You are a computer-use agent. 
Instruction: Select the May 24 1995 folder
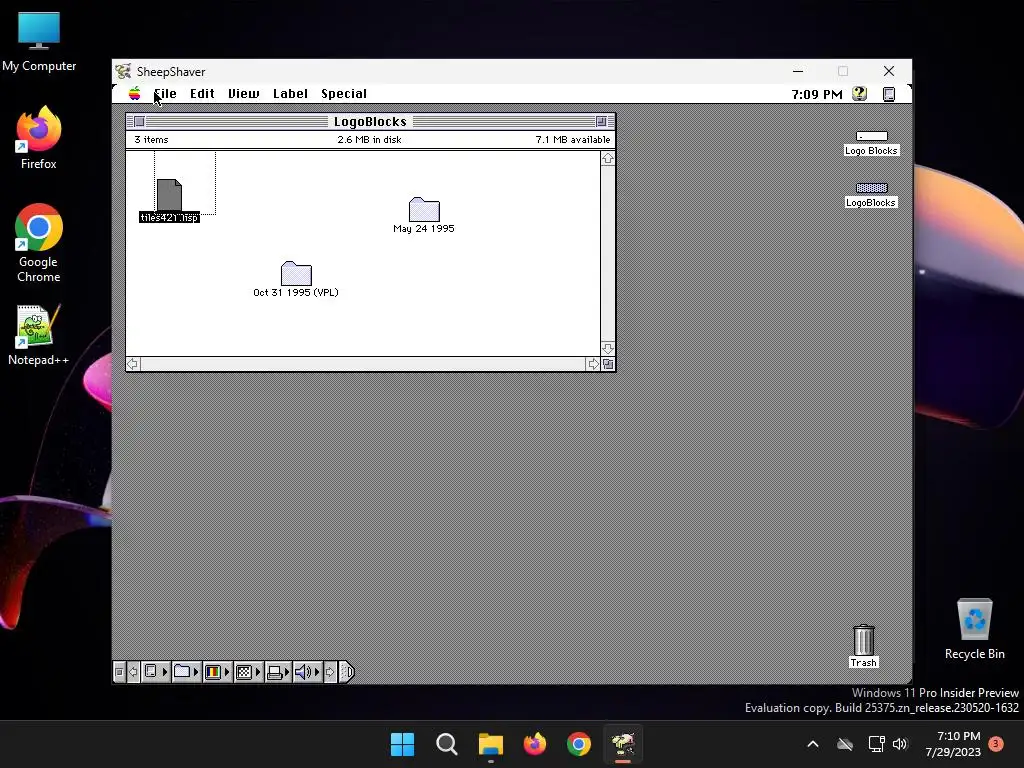click(x=424, y=209)
